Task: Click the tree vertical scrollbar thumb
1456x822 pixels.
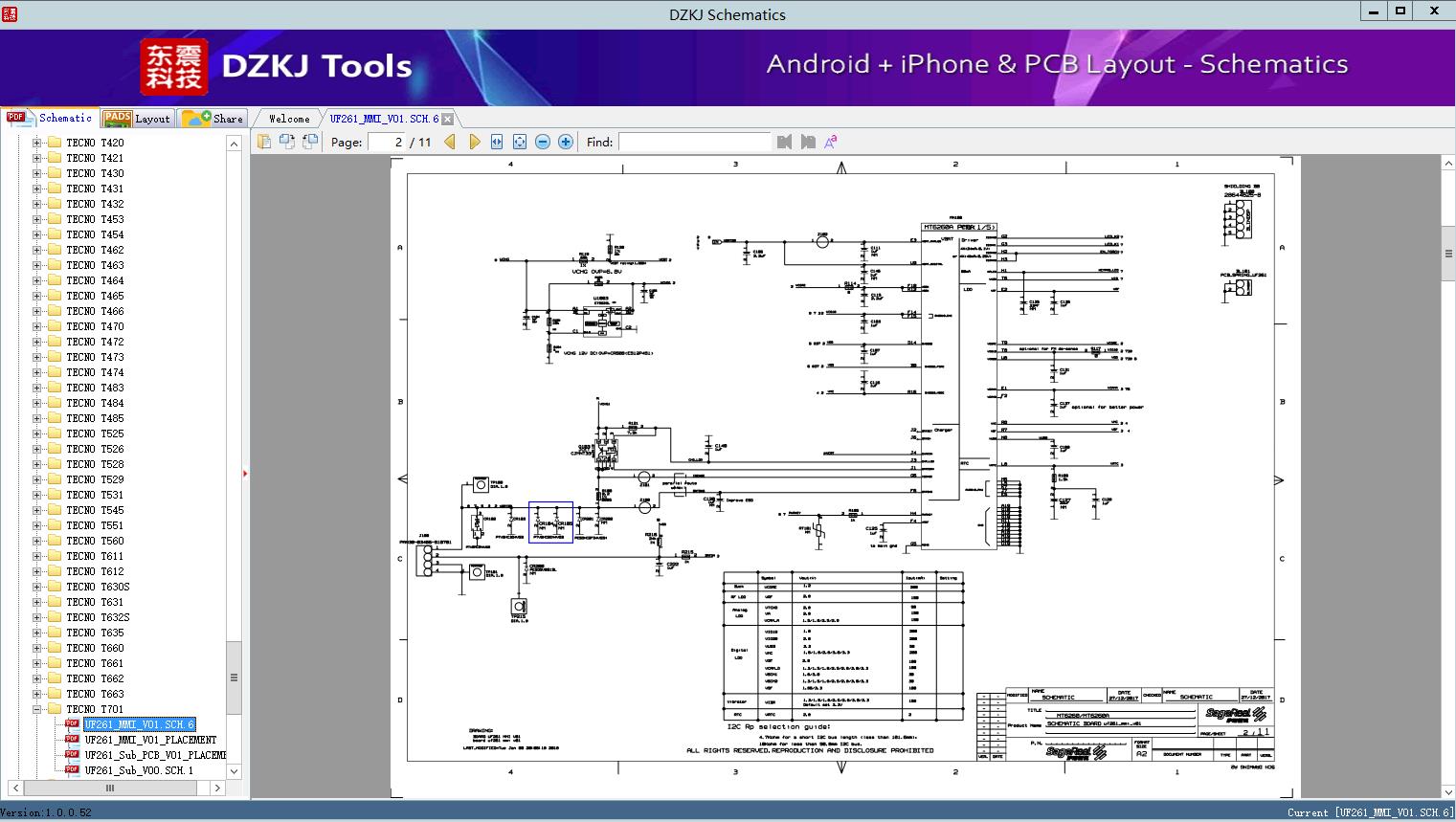Action: 235,678
